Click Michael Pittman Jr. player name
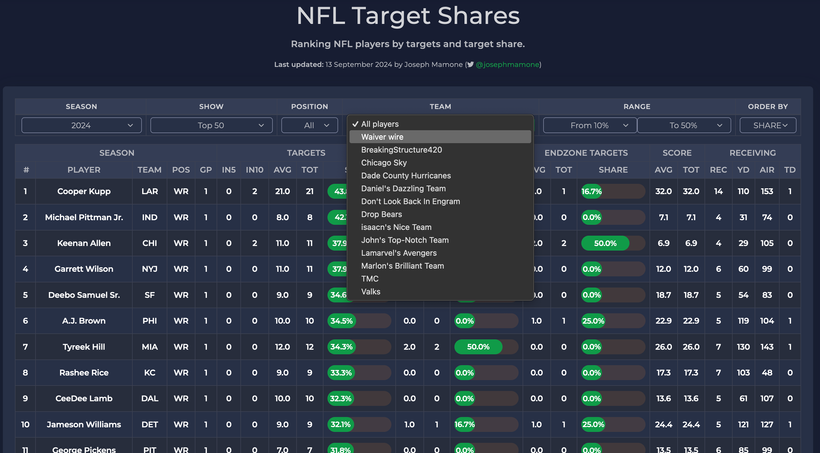 [x=84, y=217]
